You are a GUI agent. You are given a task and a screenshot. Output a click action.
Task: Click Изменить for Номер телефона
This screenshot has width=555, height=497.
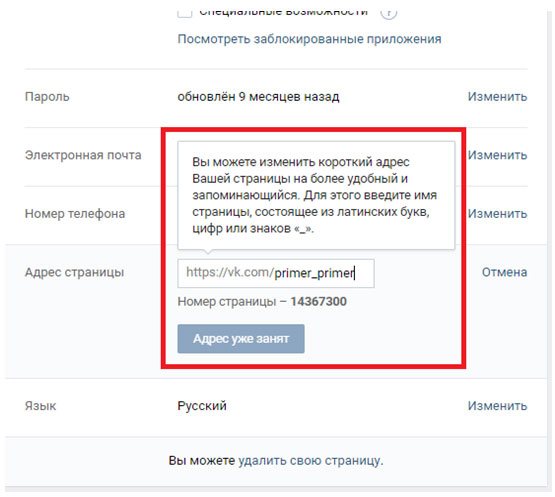click(497, 213)
